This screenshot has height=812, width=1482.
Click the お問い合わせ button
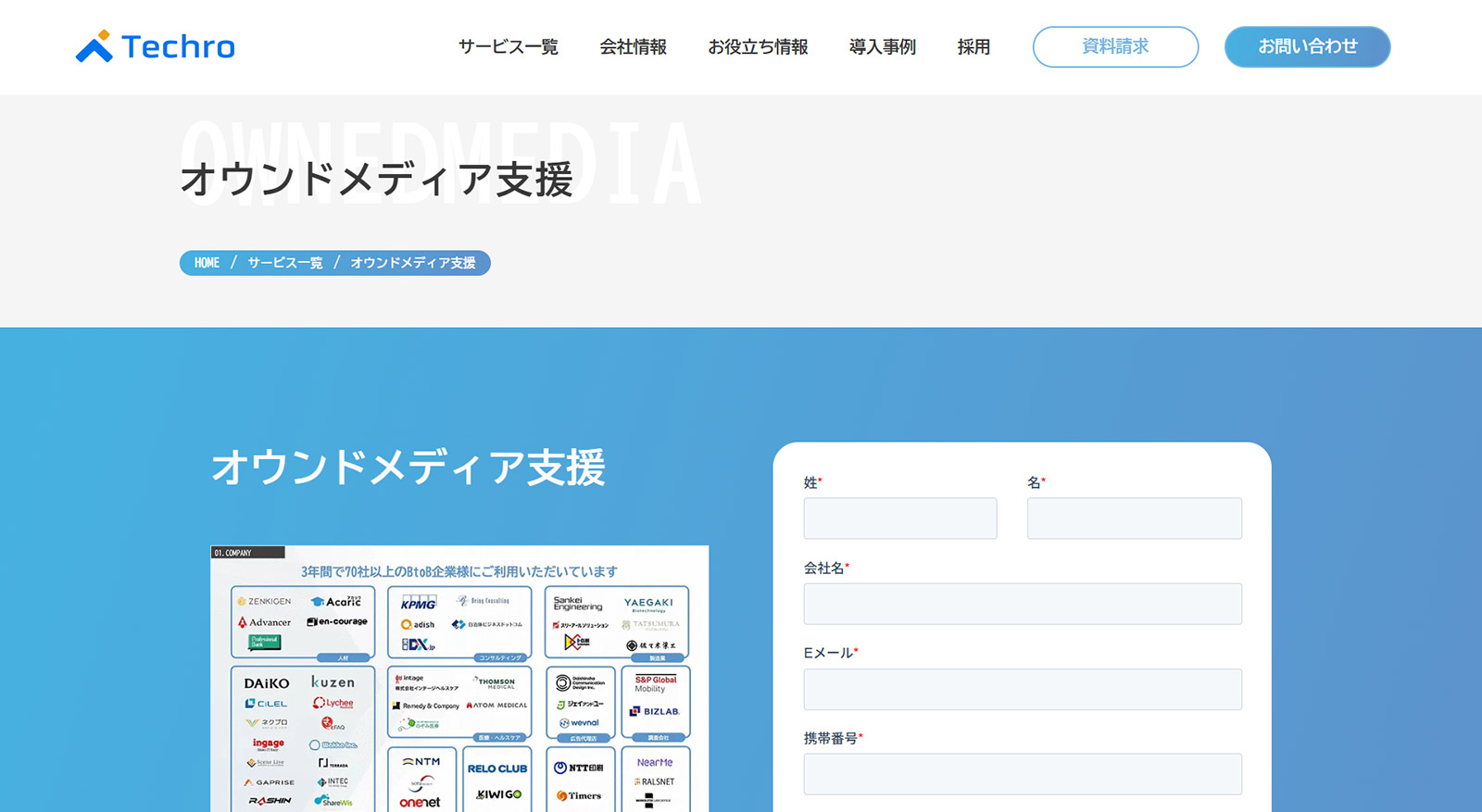point(1307,46)
